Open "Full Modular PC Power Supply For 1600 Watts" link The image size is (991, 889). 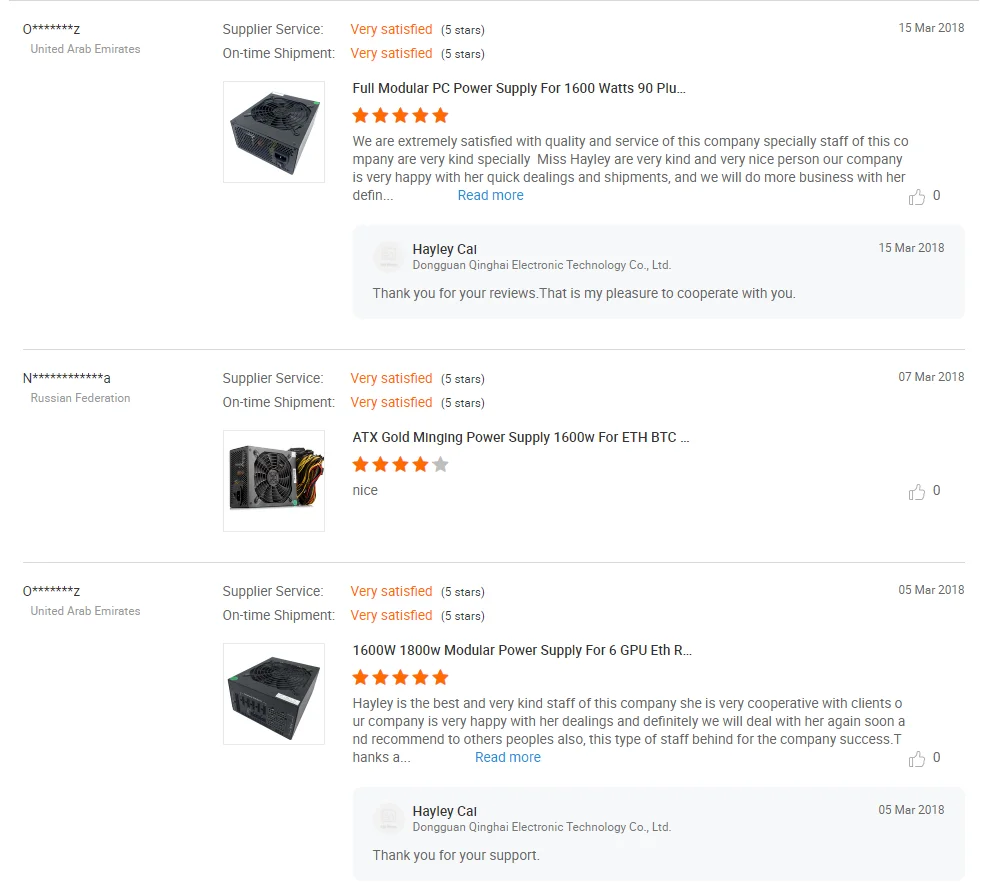point(519,88)
